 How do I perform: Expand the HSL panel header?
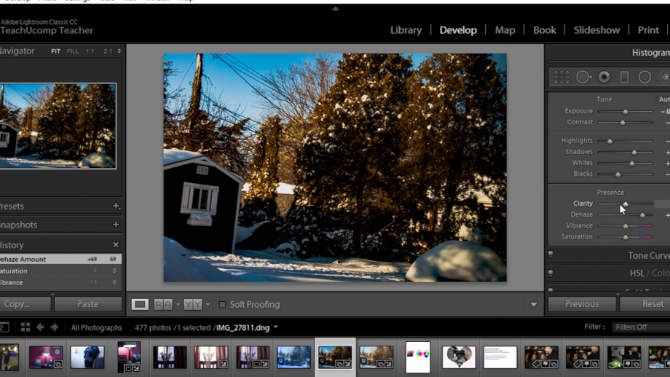636,273
